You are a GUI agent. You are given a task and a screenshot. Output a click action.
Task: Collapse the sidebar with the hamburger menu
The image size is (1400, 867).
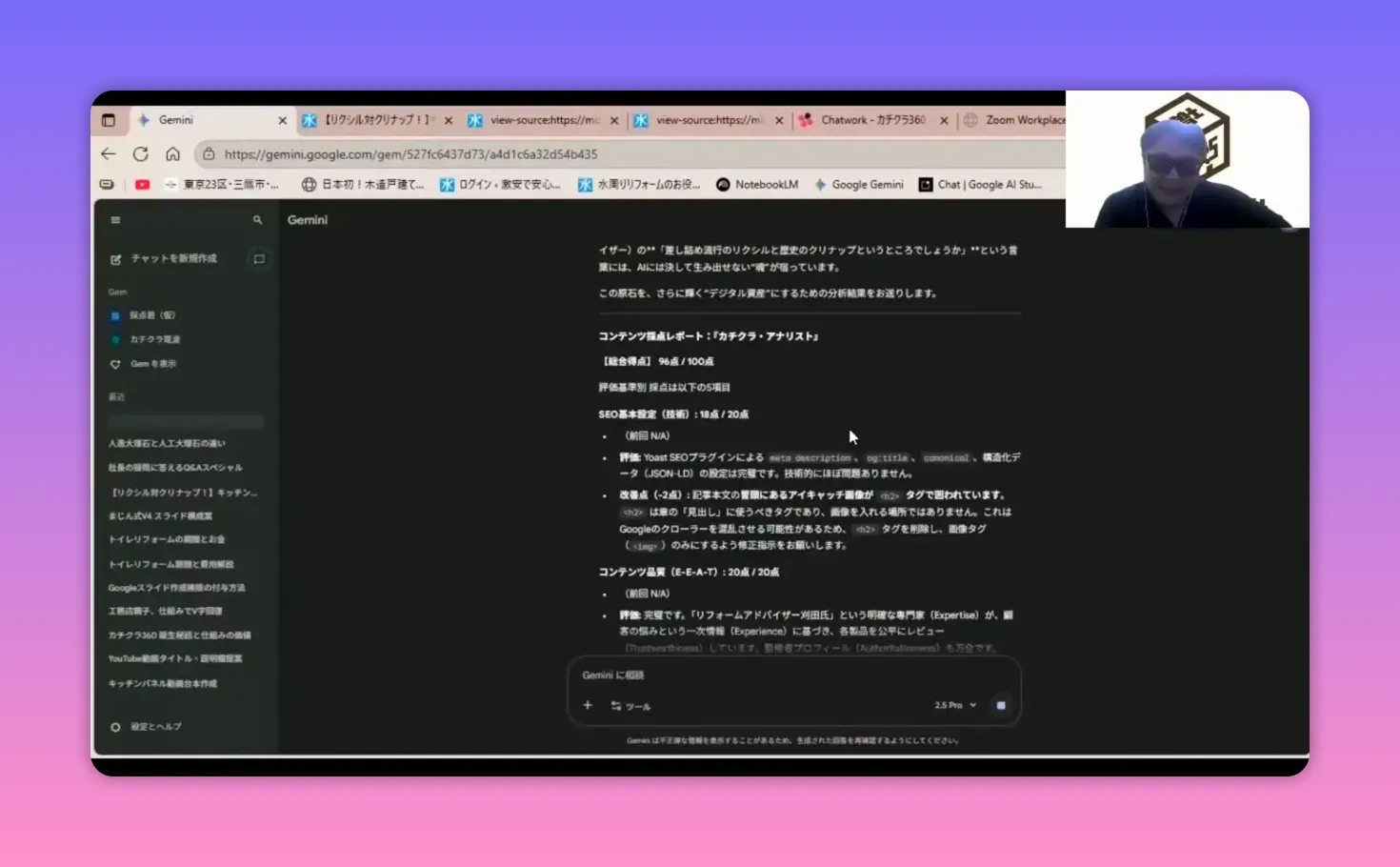[x=115, y=220]
